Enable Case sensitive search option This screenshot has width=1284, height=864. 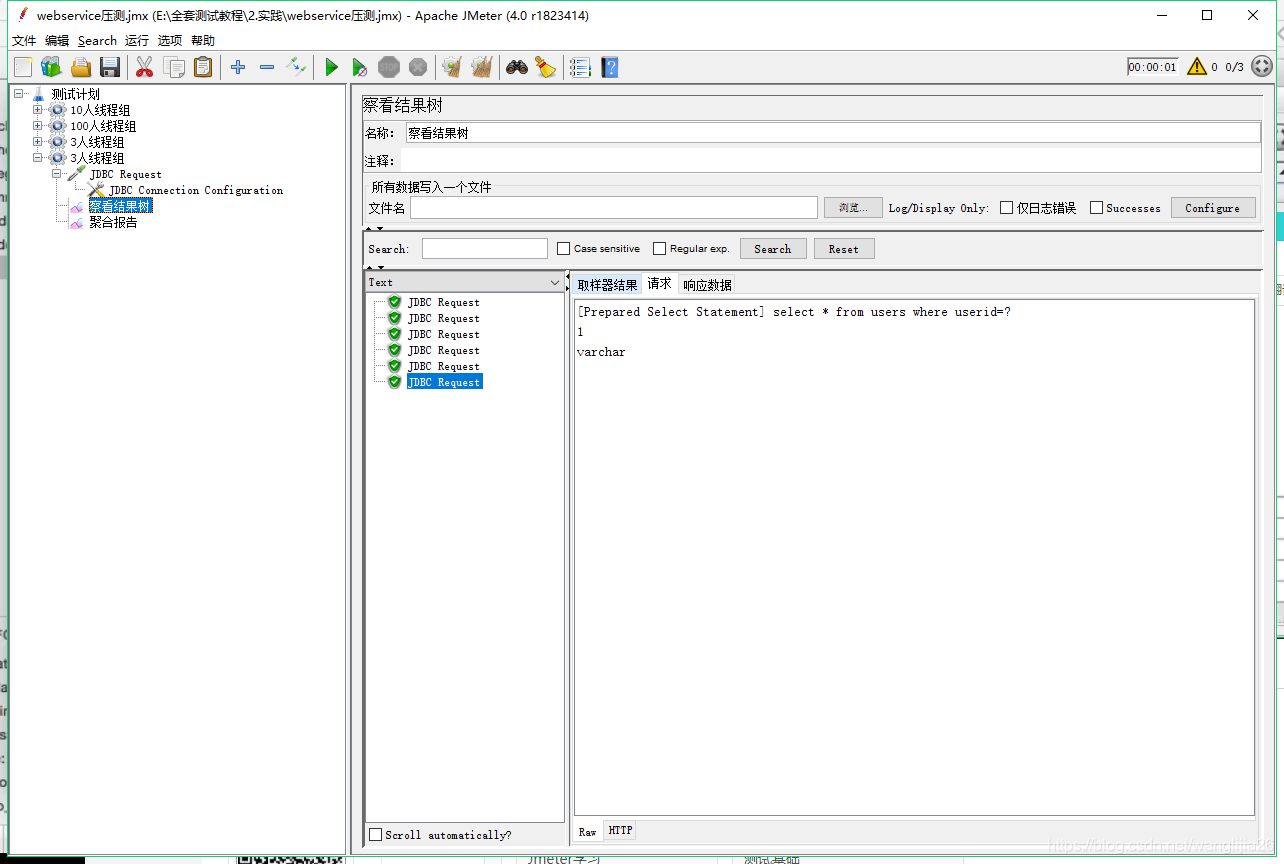[x=563, y=249]
